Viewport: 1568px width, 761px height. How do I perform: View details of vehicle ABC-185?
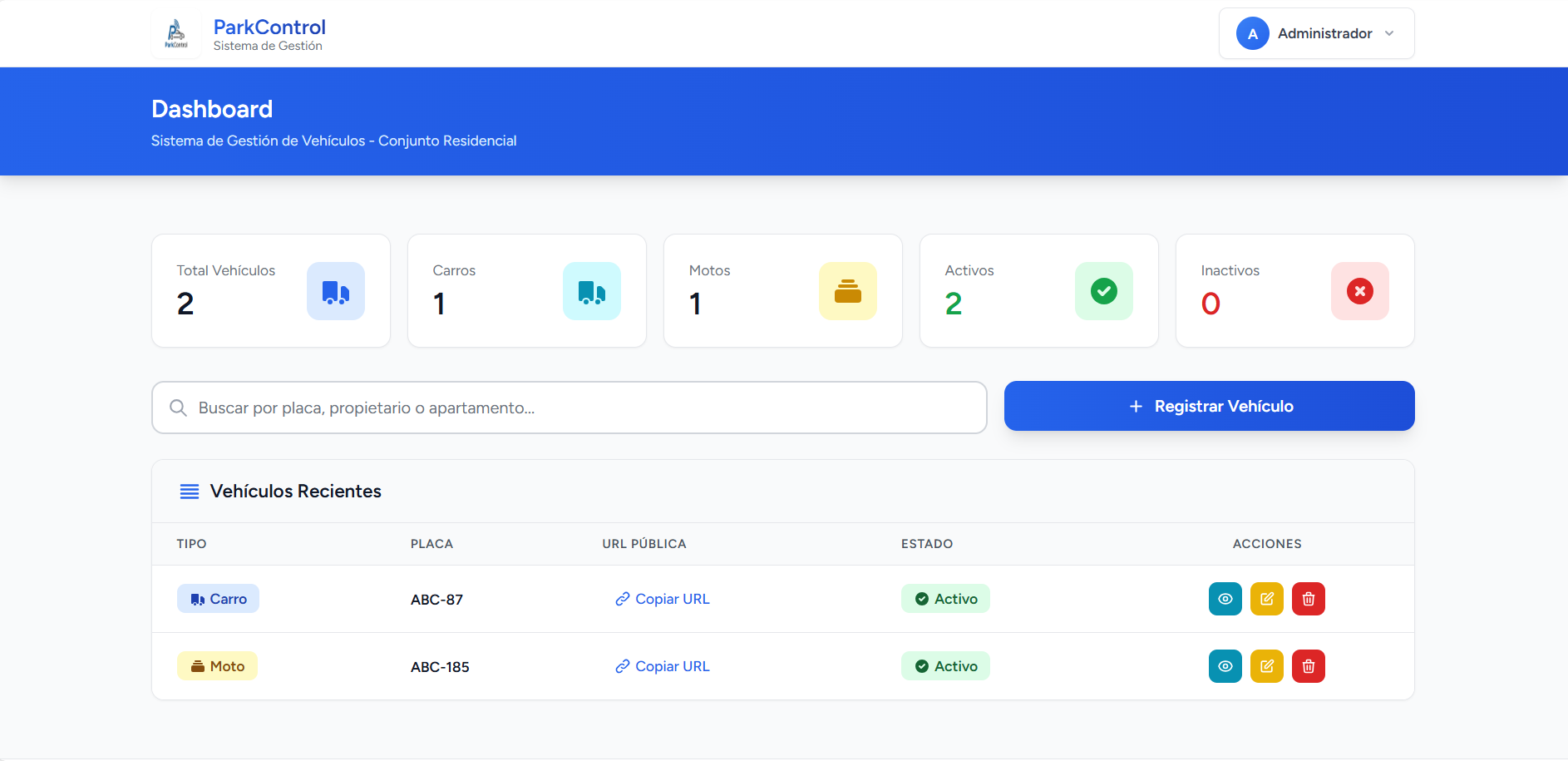point(1225,666)
